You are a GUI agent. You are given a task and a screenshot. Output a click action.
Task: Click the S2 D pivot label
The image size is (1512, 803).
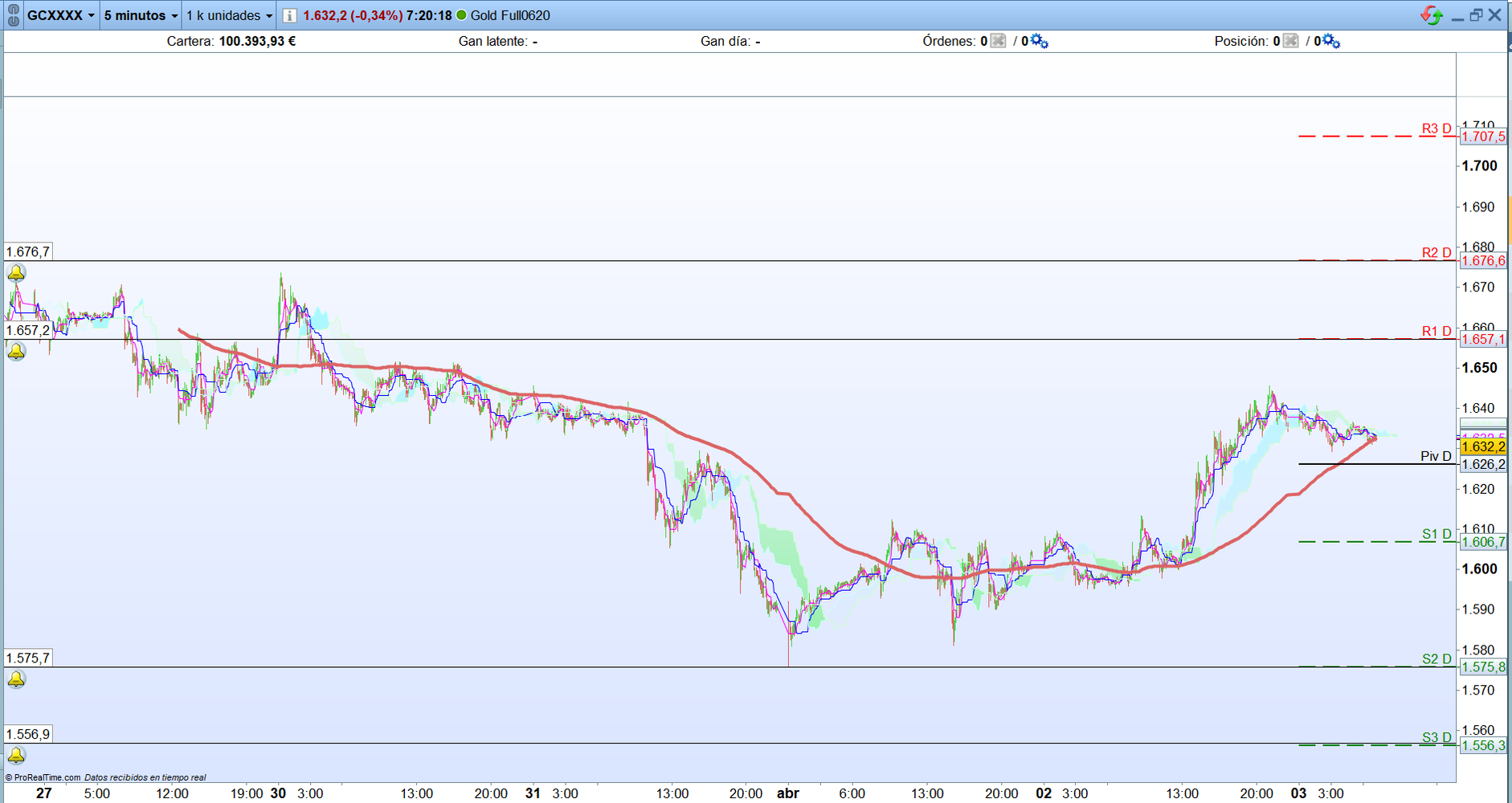[1436, 659]
